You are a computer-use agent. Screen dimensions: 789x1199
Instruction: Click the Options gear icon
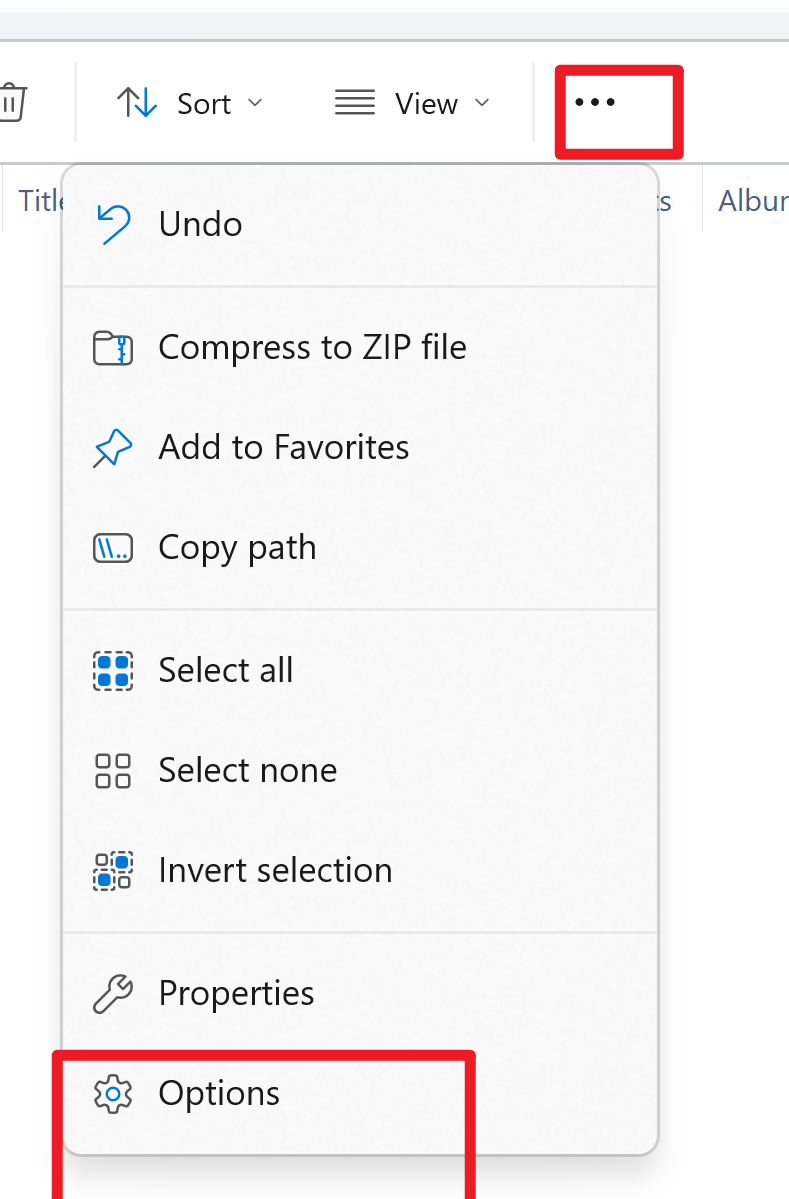113,1093
